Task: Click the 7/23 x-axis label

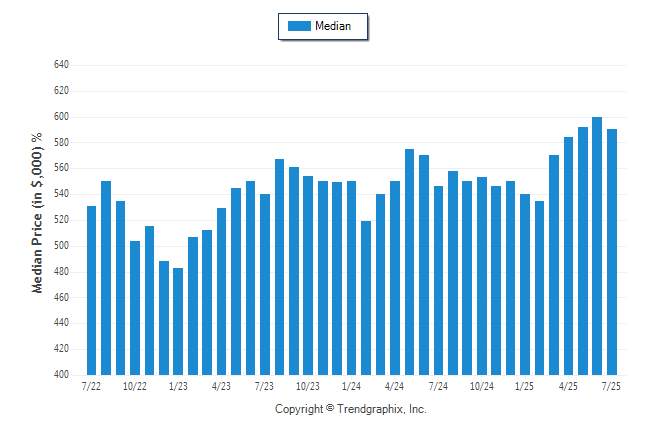Action: pos(264,386)
